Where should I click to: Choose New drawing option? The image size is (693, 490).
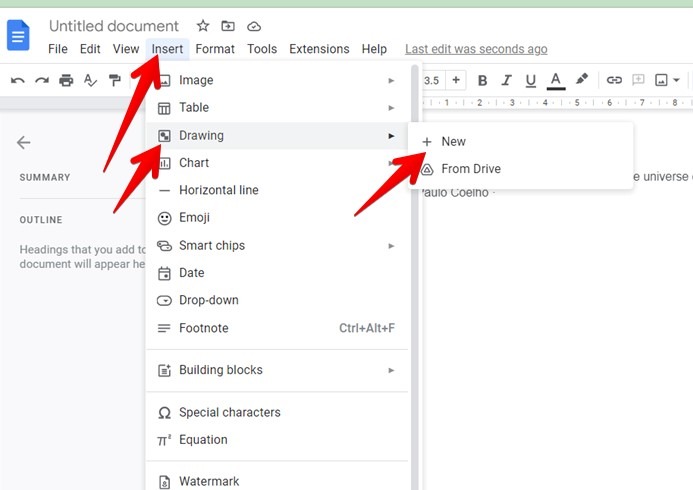(x=521, y=142)
